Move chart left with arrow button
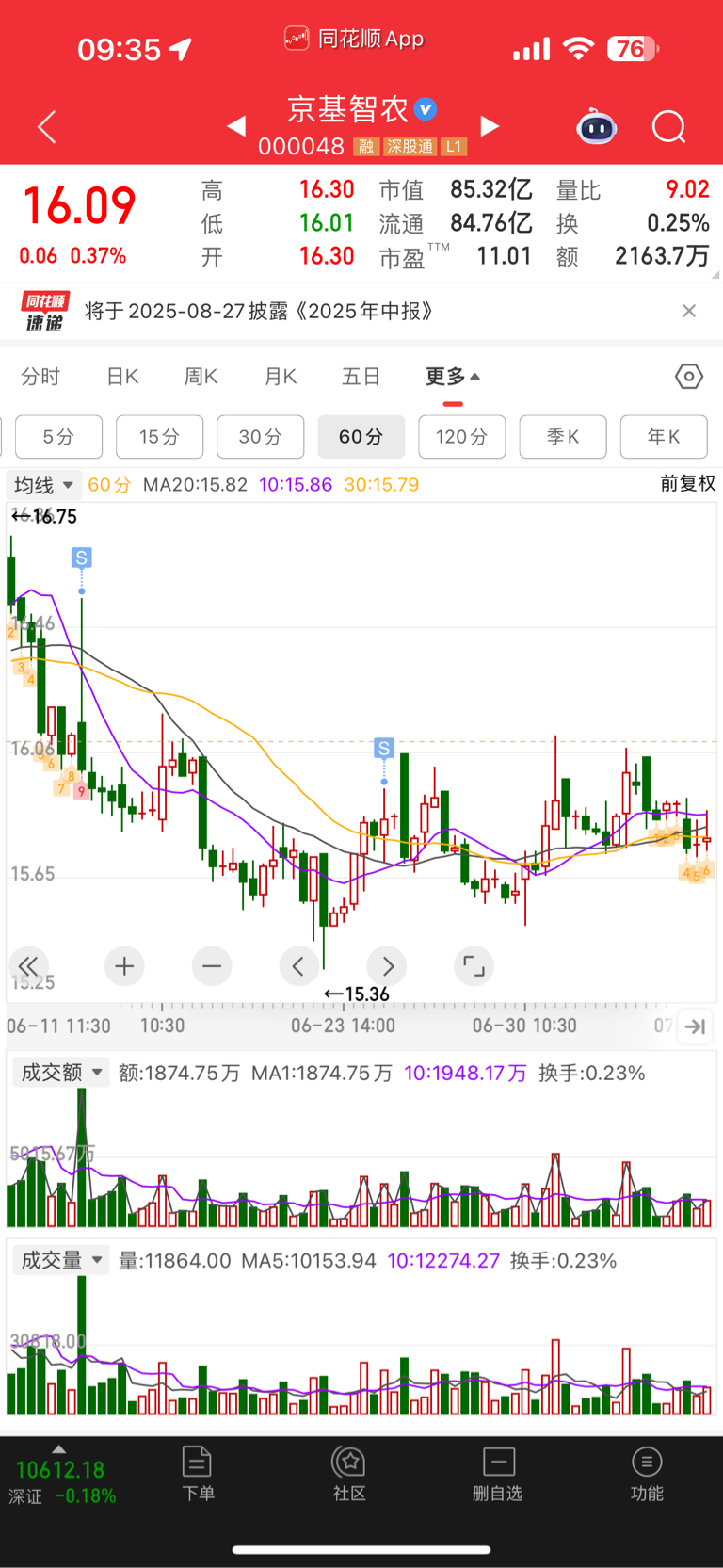 (299, 965)
